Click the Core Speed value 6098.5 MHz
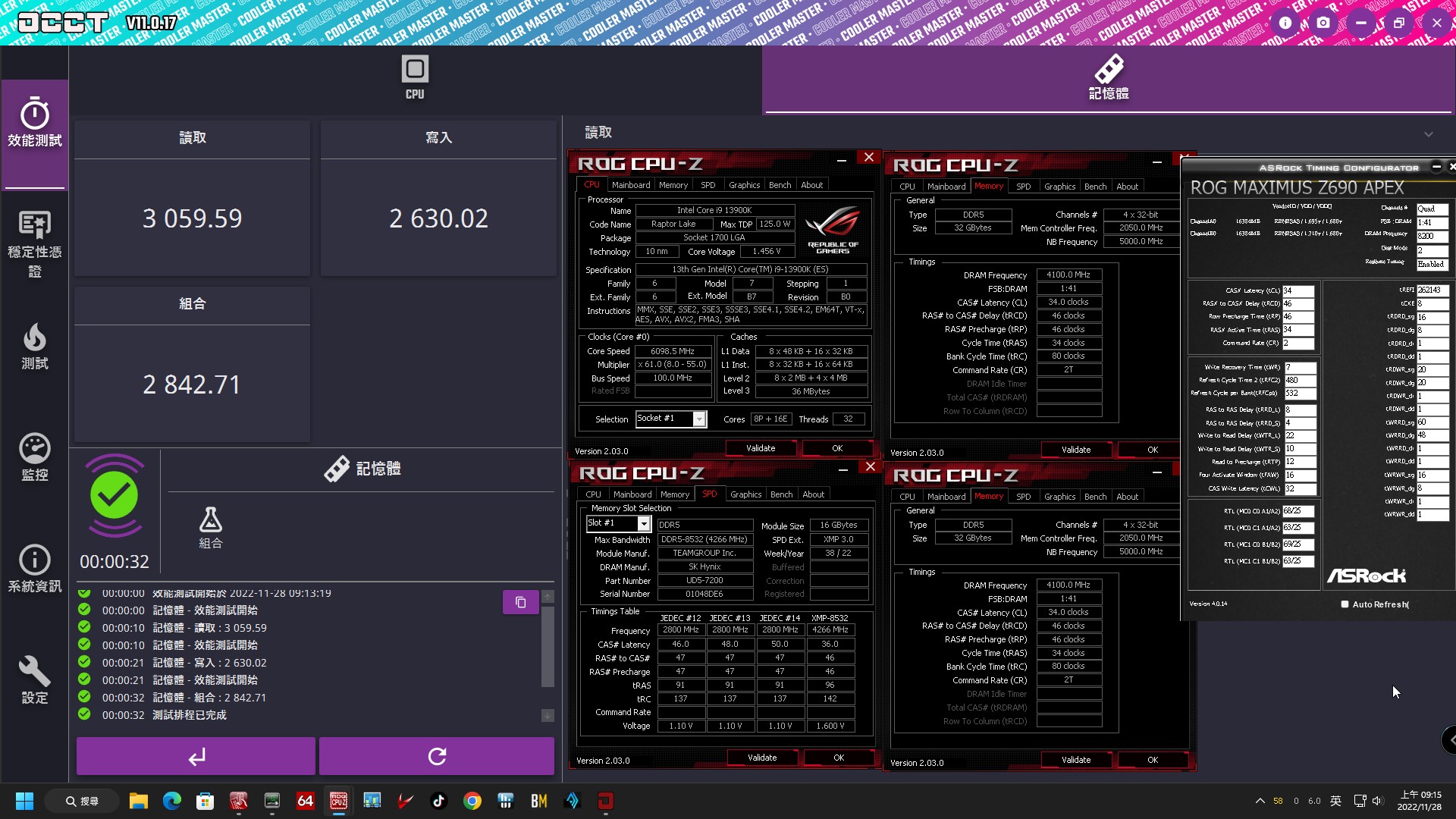The height and width of the screenshot is (819, 1456). [x=673, y=351]
